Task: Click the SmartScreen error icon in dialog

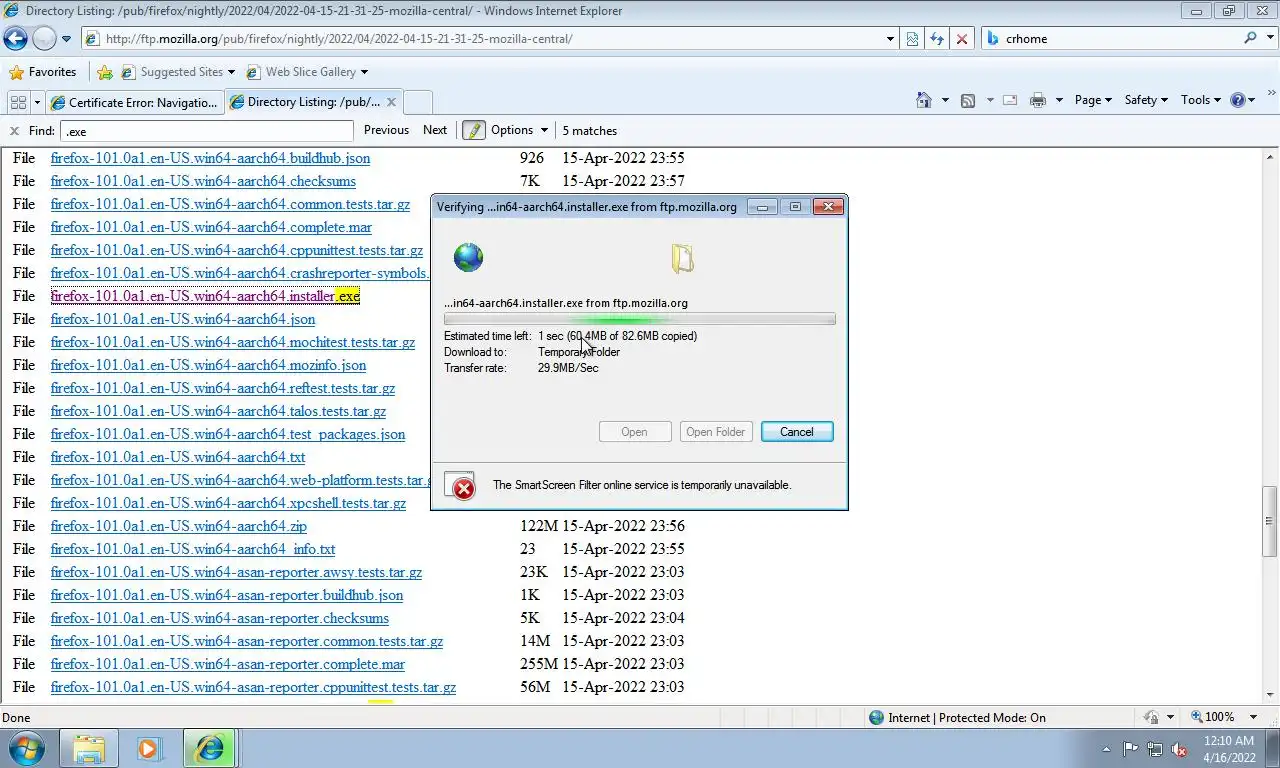Action: pyautogui.click(x=461, y=486)
